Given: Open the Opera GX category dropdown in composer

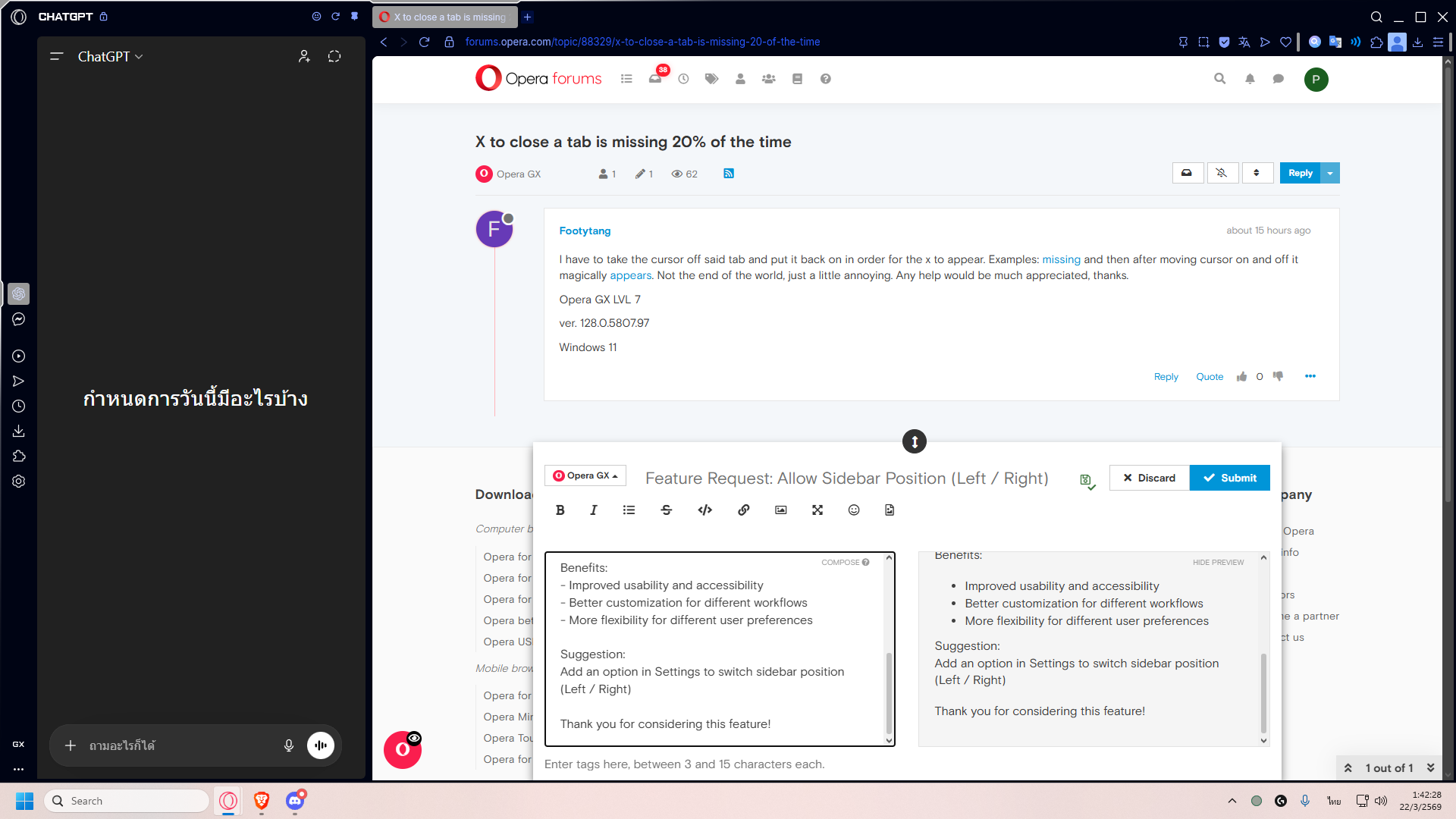Looking at the screenshot, I should click(x=585, y=475).
